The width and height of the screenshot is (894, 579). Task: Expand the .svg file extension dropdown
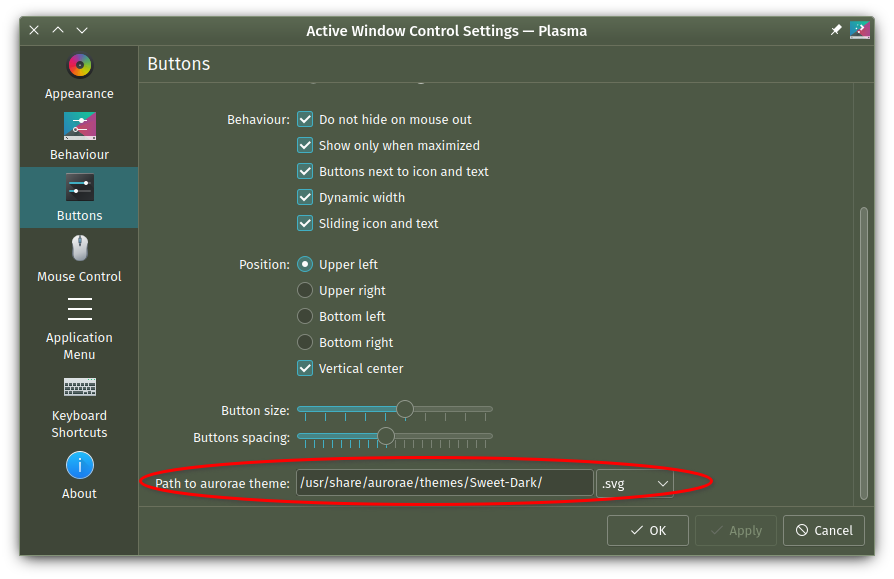tap(635, 484)
